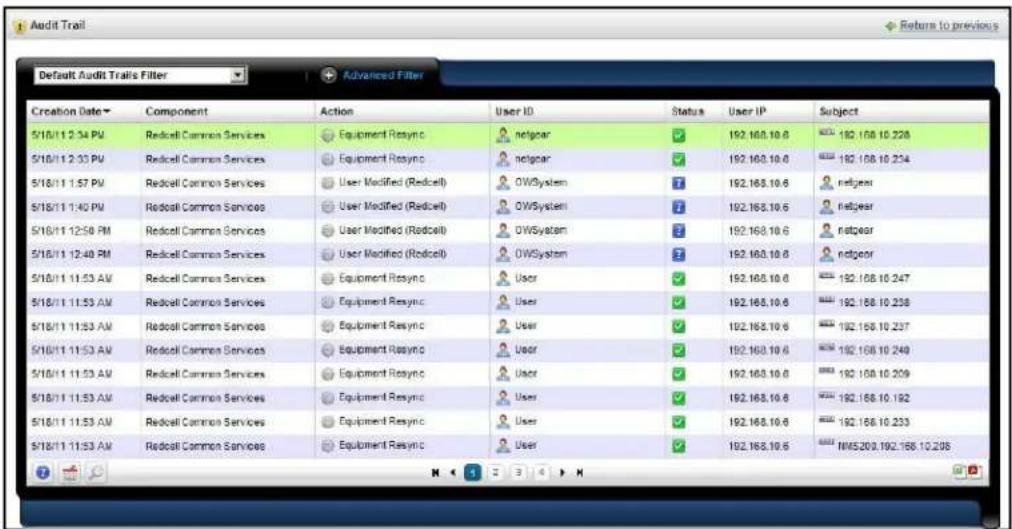This screenshot has width=1012, height=529.
Task: Sort by the Action column header
Action: 336,112
